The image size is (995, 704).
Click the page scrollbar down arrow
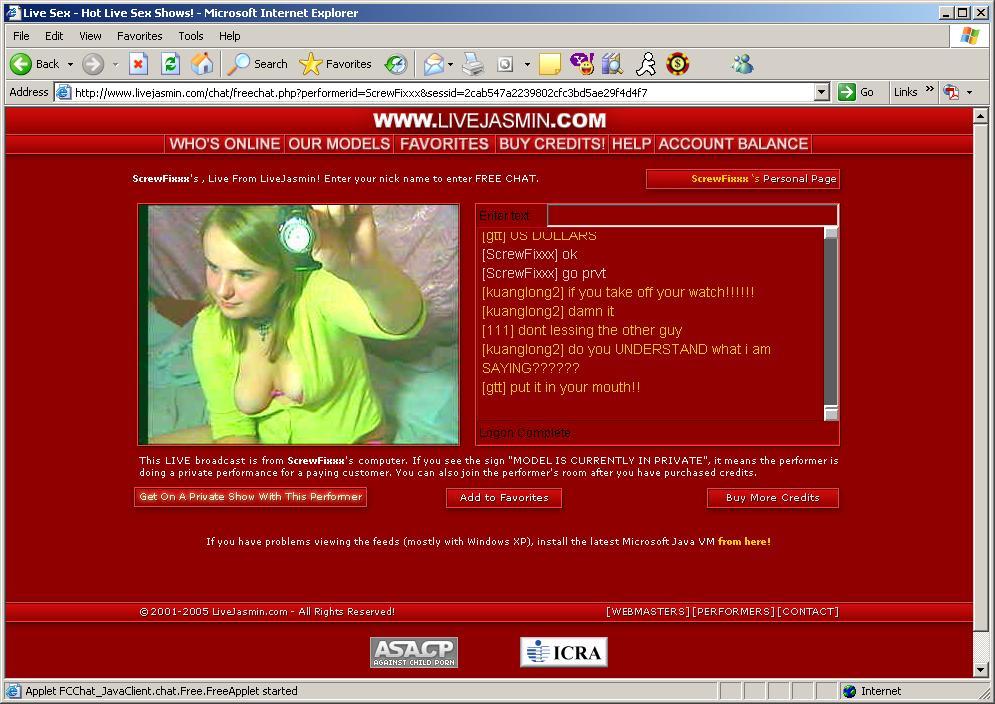980,670
